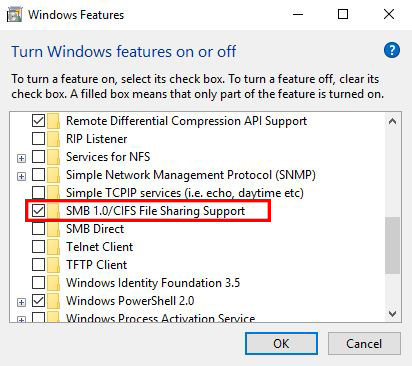Select Windows Identity Foundation 3.5 folder icon
Screen dimensions: 412x366
point(53,283)
